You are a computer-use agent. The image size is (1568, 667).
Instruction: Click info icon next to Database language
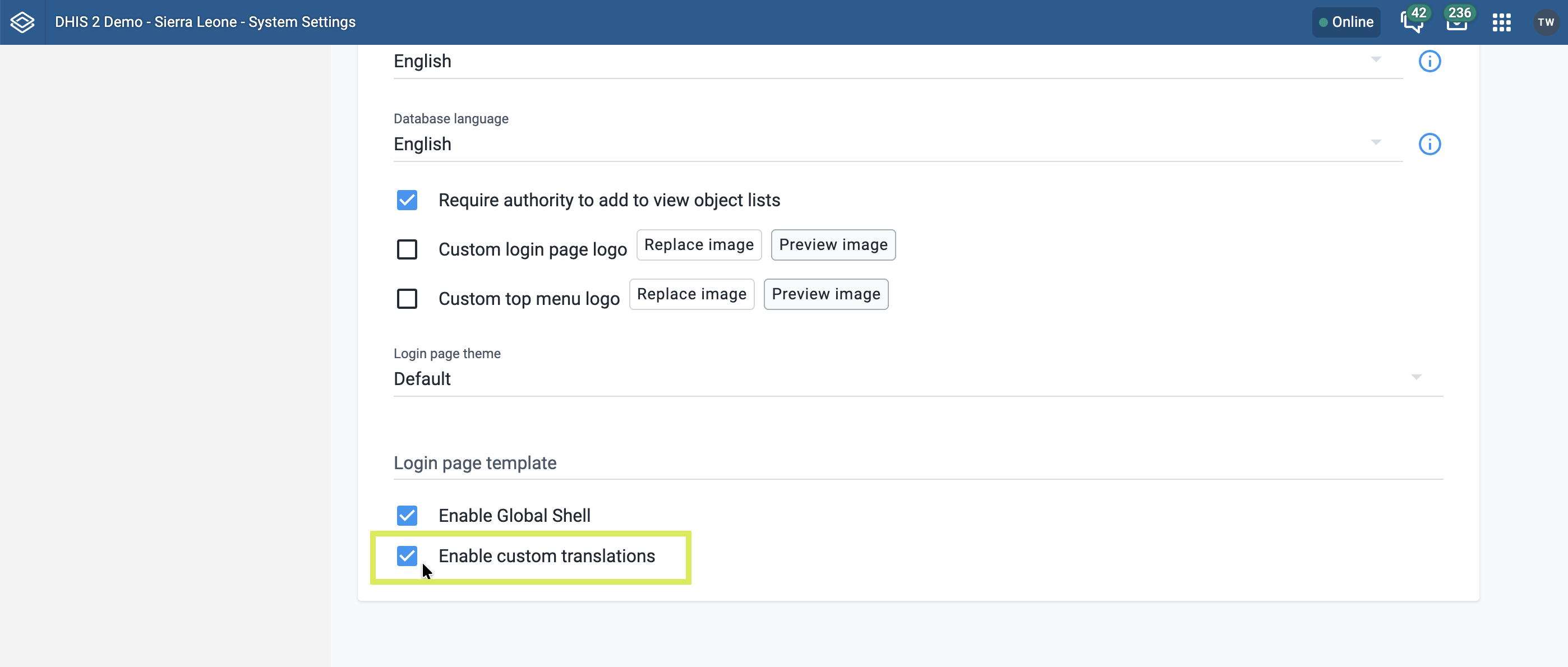1429,144
